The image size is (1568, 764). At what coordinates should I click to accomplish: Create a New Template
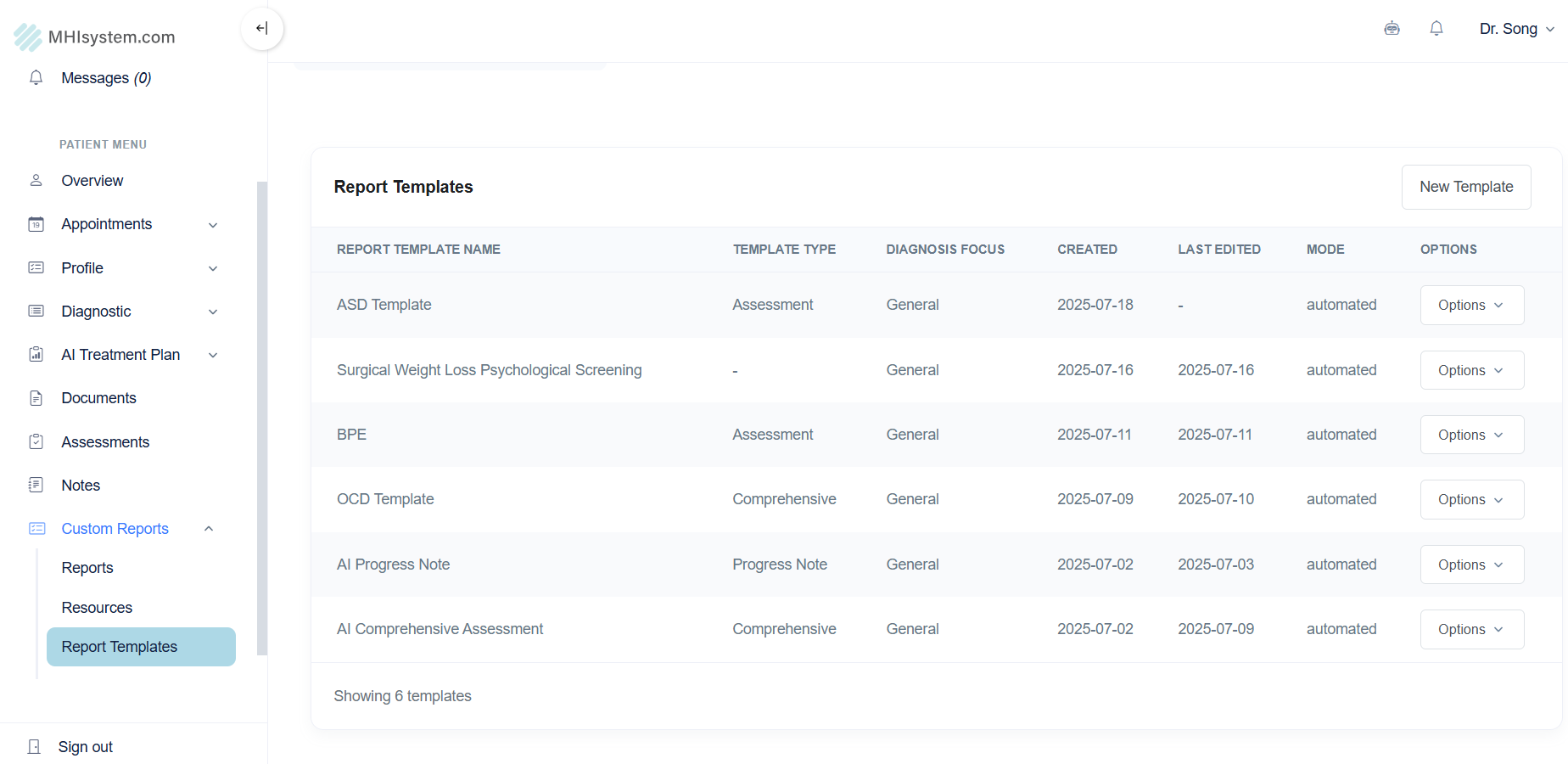[1465, 187]
